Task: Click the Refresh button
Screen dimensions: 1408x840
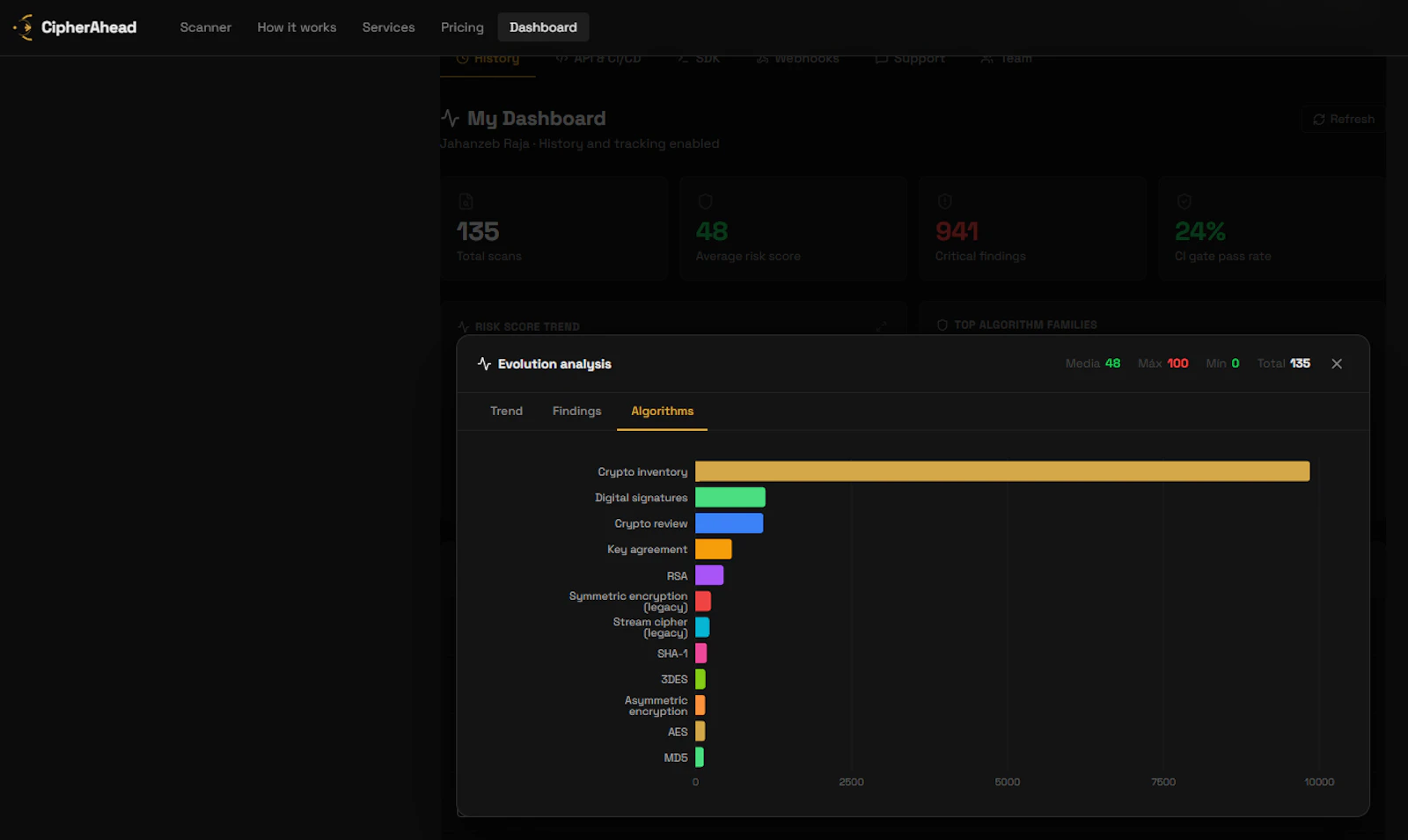Action: pyautogui.click(x=1344, y=120)
